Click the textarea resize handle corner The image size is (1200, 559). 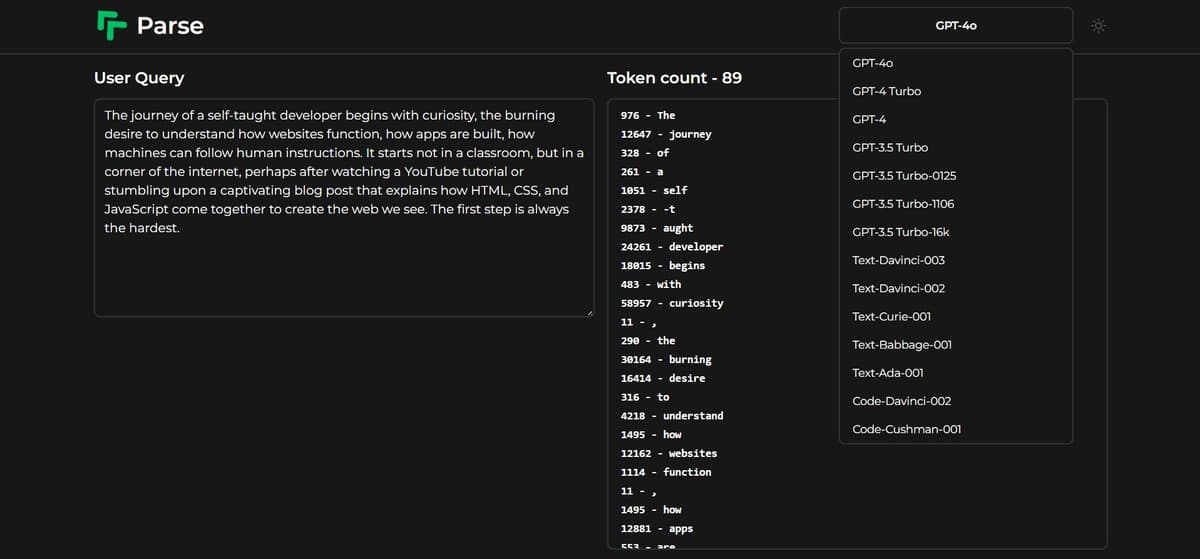[589, 312]
